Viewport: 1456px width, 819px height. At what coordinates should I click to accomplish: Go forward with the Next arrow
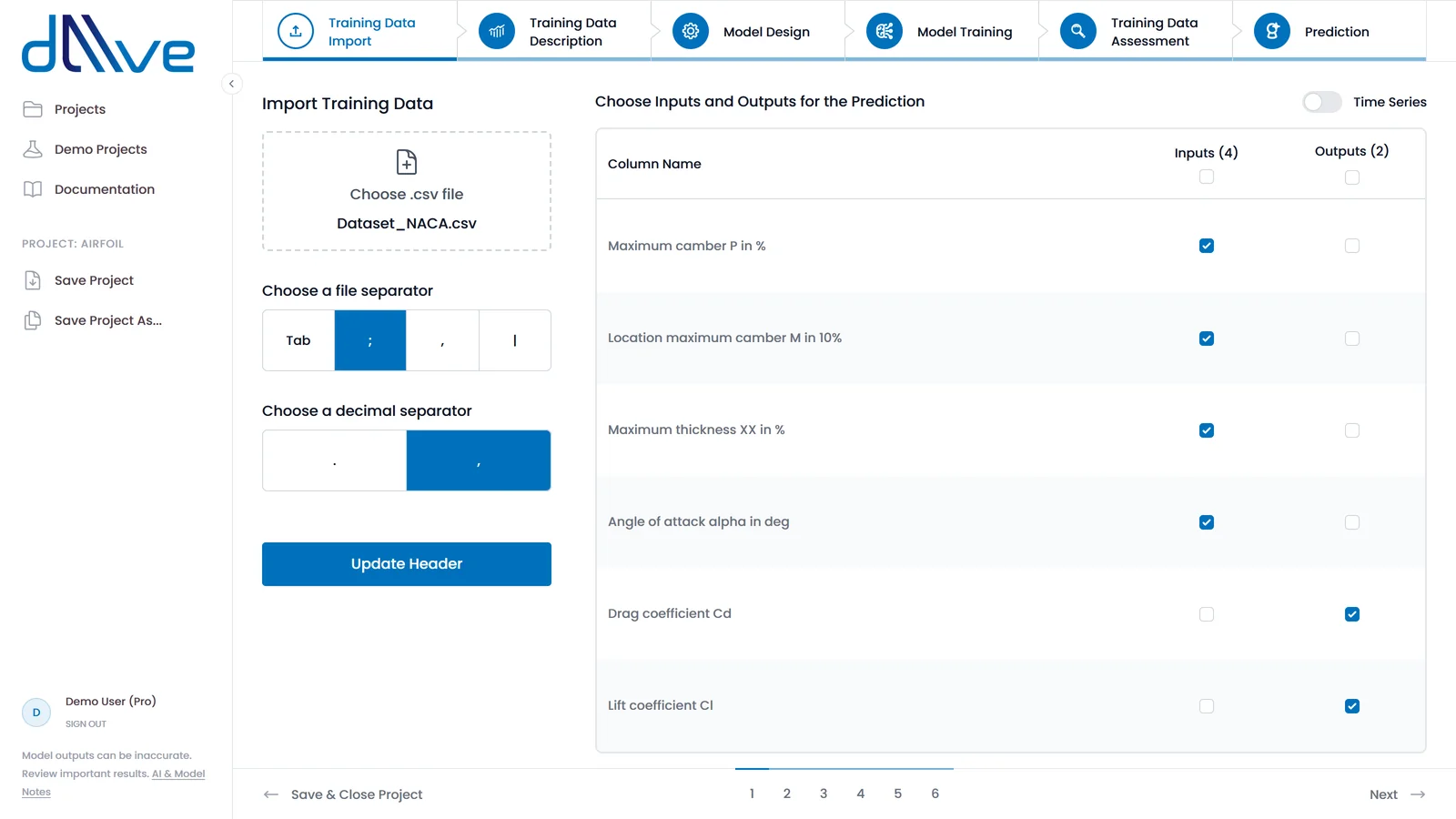[1398, 794]
